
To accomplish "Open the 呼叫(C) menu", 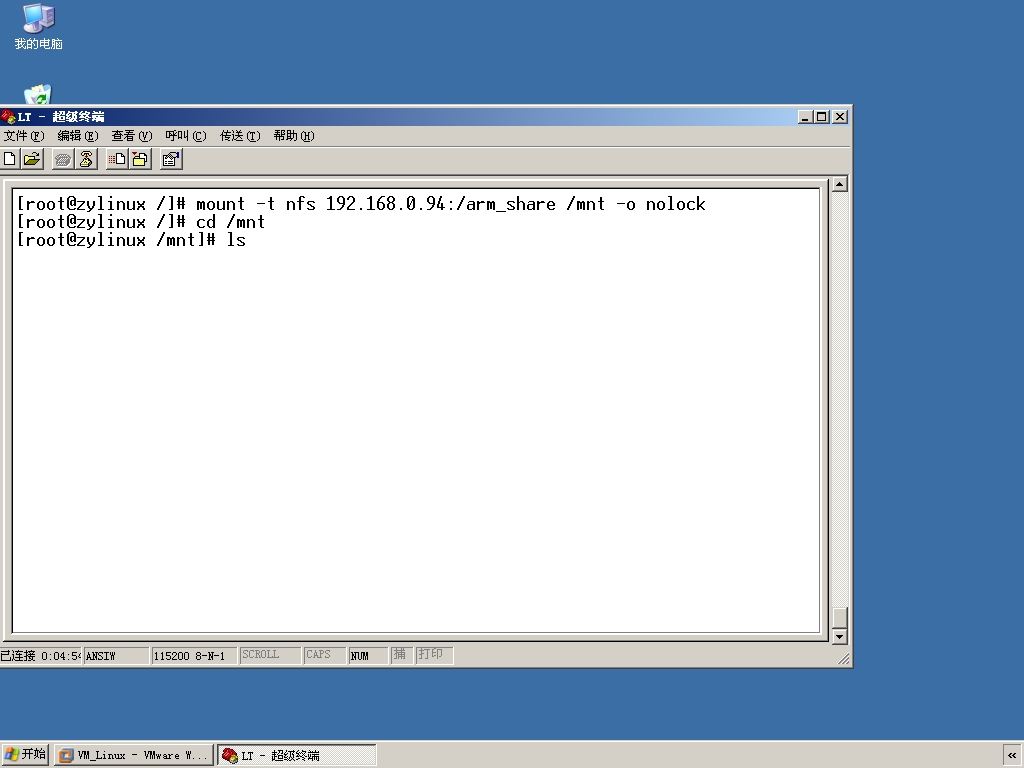I will point(185,136).
